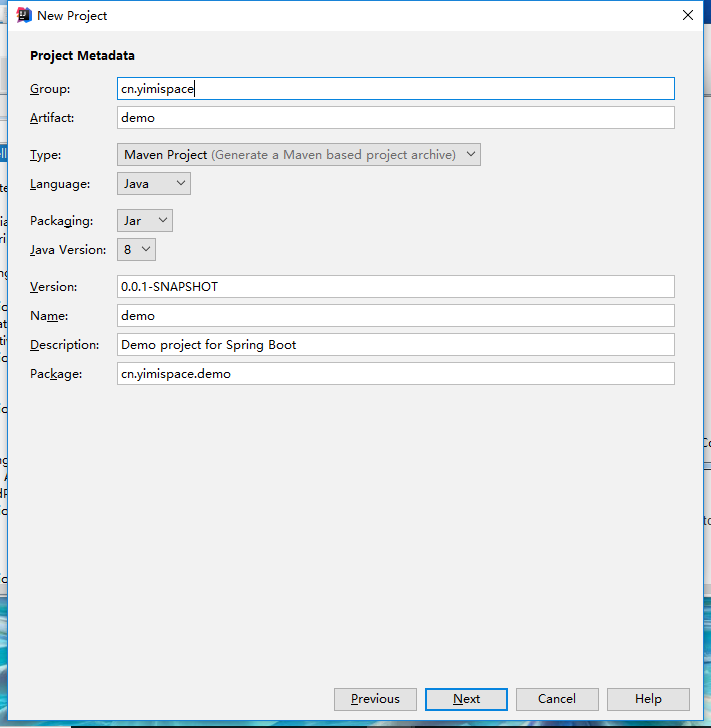Proceed with the Next button
Viewport: 711px width, 728px height.
point(466,699)
